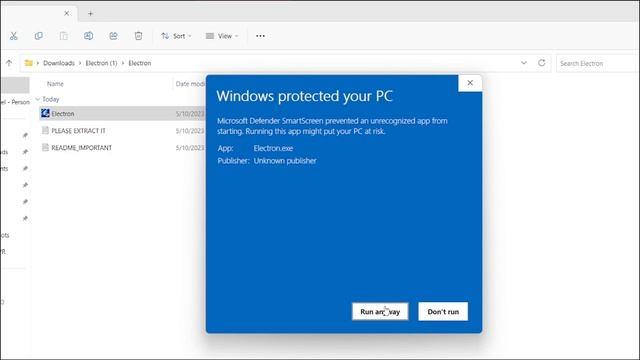The width and height of the screenshot is (640, 360).
Task: Open the Sort dropdown
Action: (176, 36)
